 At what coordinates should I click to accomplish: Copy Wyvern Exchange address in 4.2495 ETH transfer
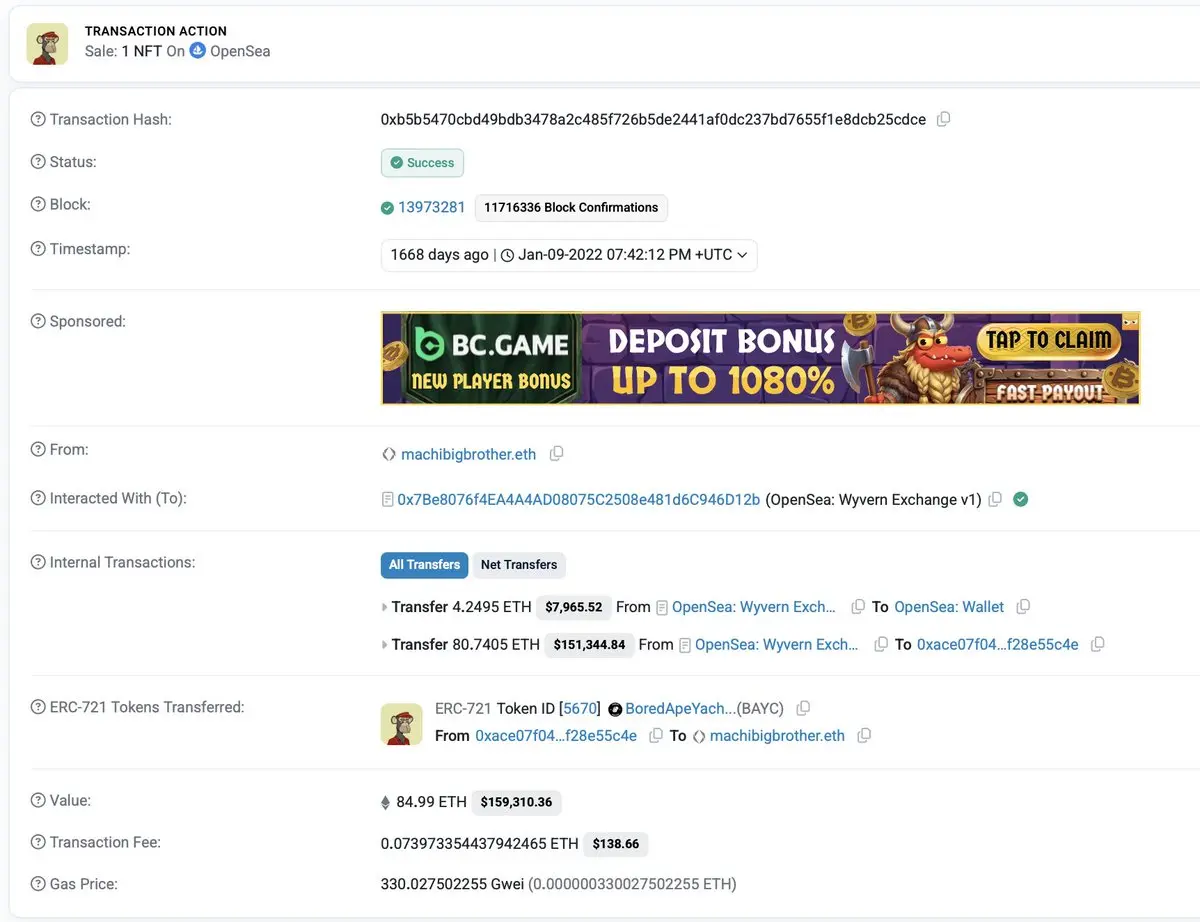[857, 607]
